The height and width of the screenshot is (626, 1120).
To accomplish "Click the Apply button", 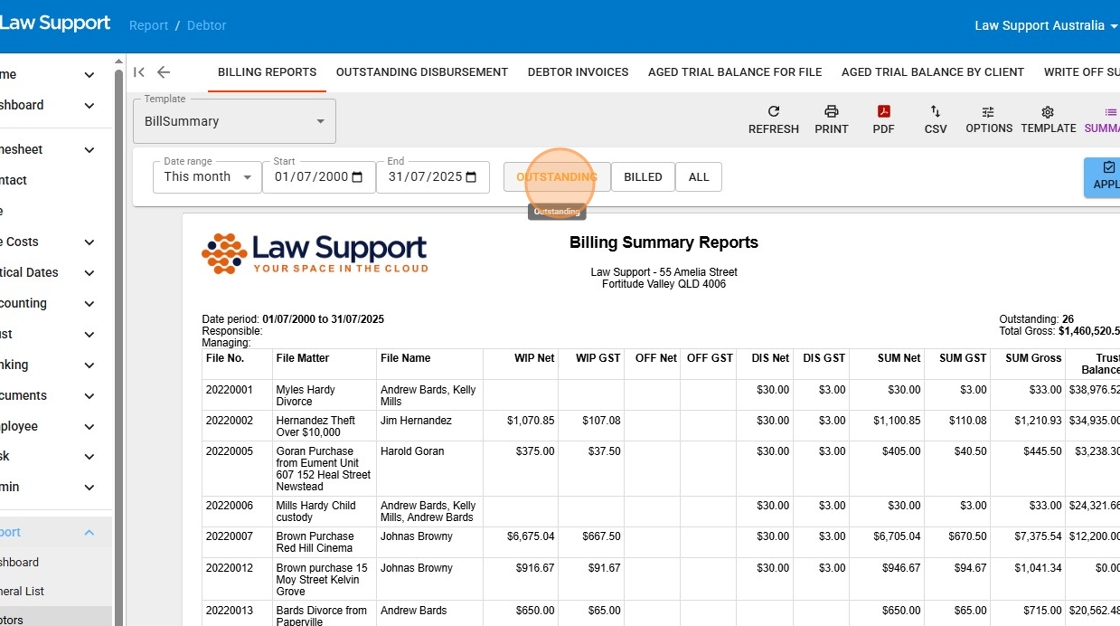I will coord(1102,177).
